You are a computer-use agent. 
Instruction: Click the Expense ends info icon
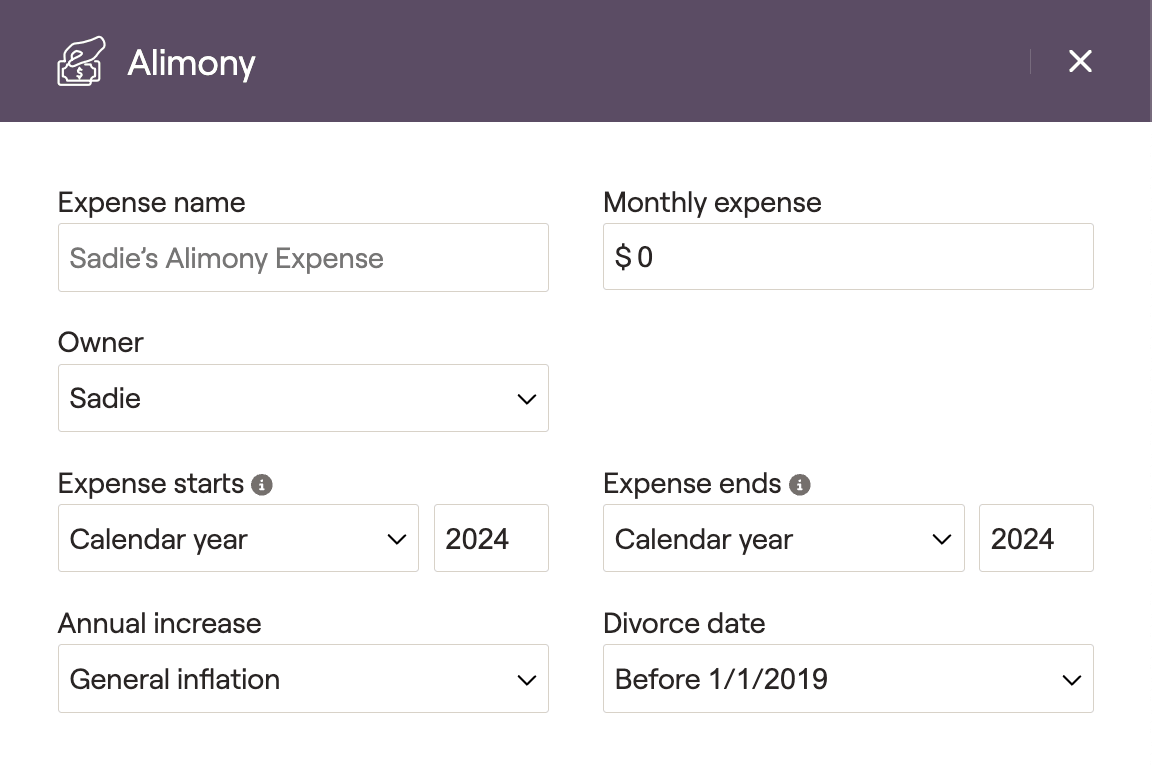(800, 485)
